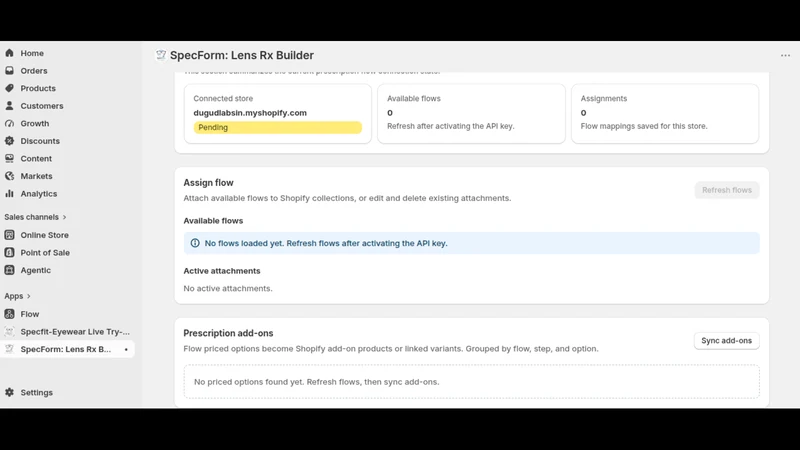
Task: Go to Markets
Action: pos(36,176)
